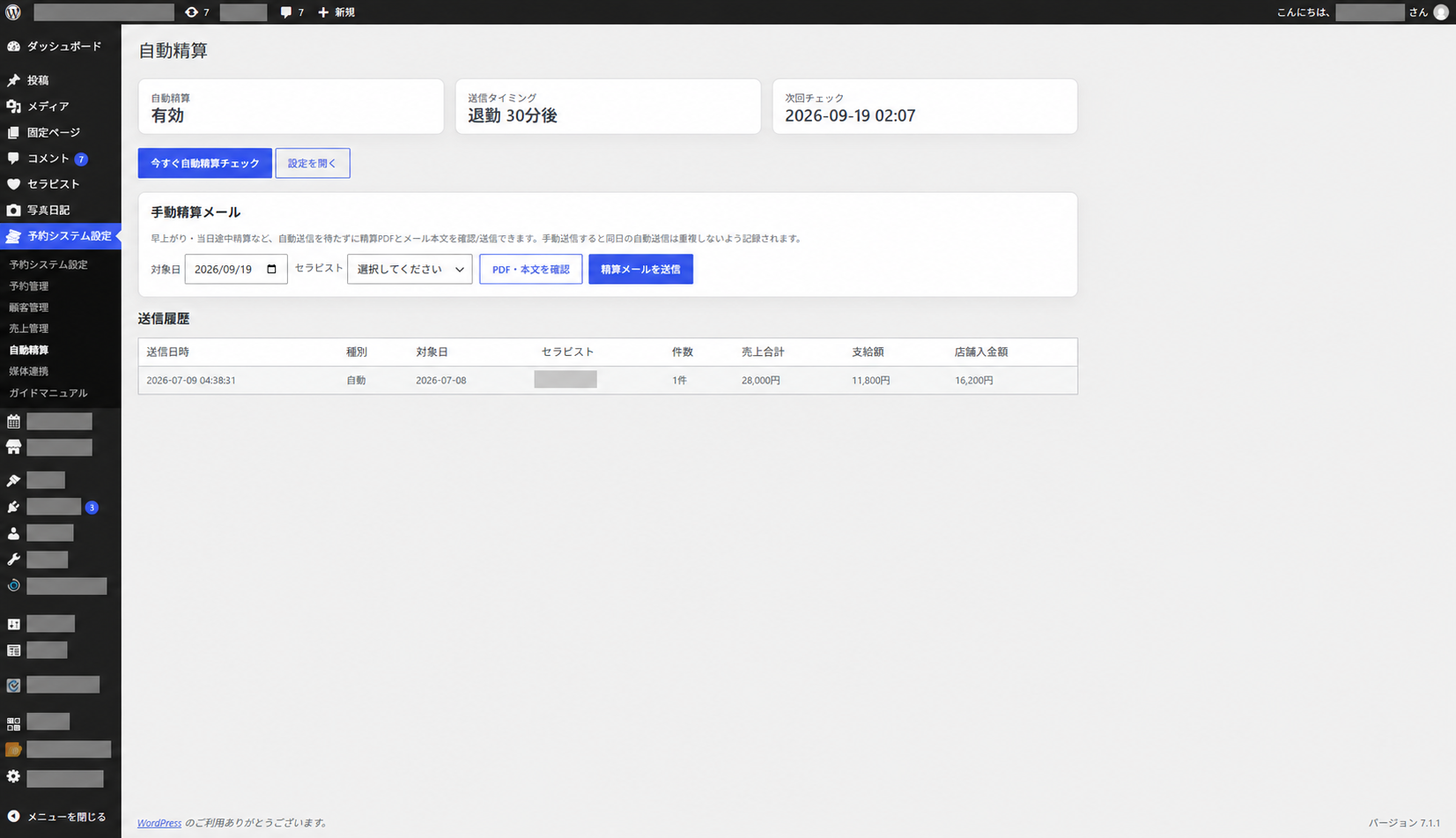This screenshot has height=838, width=1456.
Task: Click history row 2026-07-09 04:38:31
Action: 608,380
